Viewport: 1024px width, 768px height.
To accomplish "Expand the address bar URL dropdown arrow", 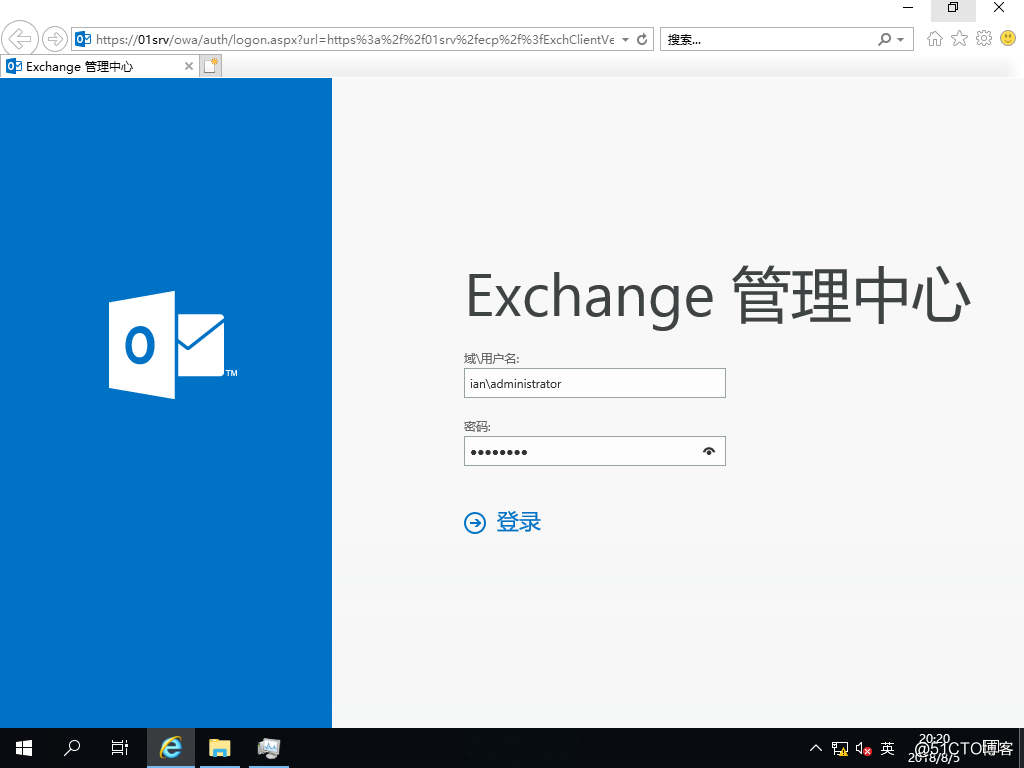I will point(625,40).
